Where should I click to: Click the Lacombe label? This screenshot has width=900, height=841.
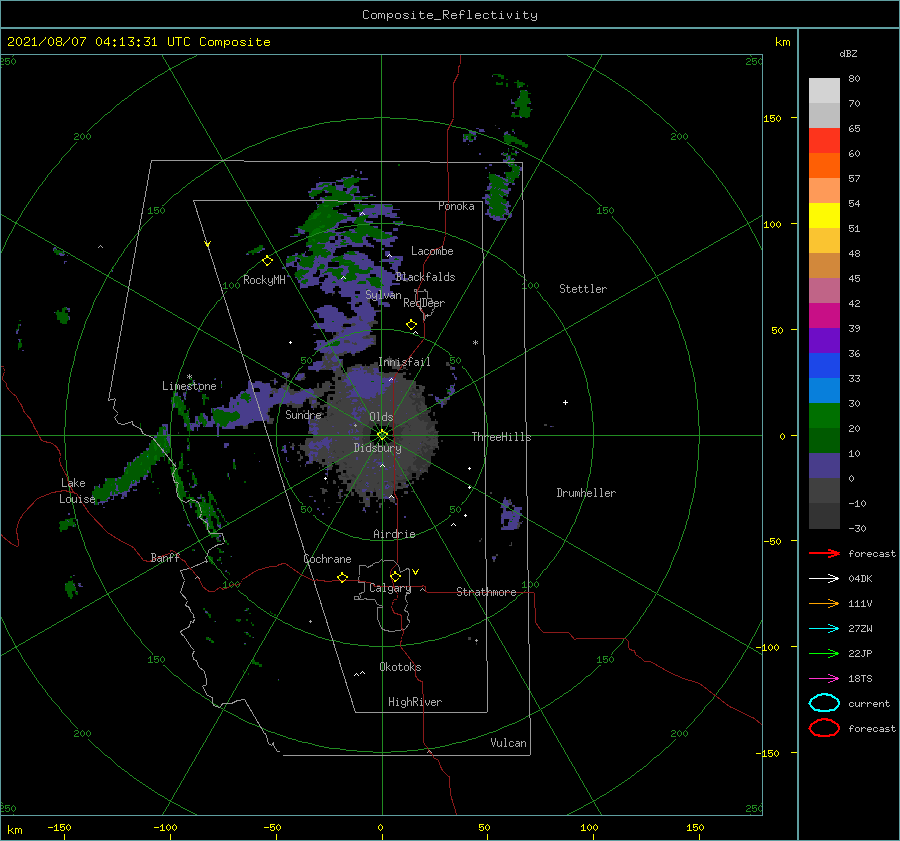[x=432, y=251]
